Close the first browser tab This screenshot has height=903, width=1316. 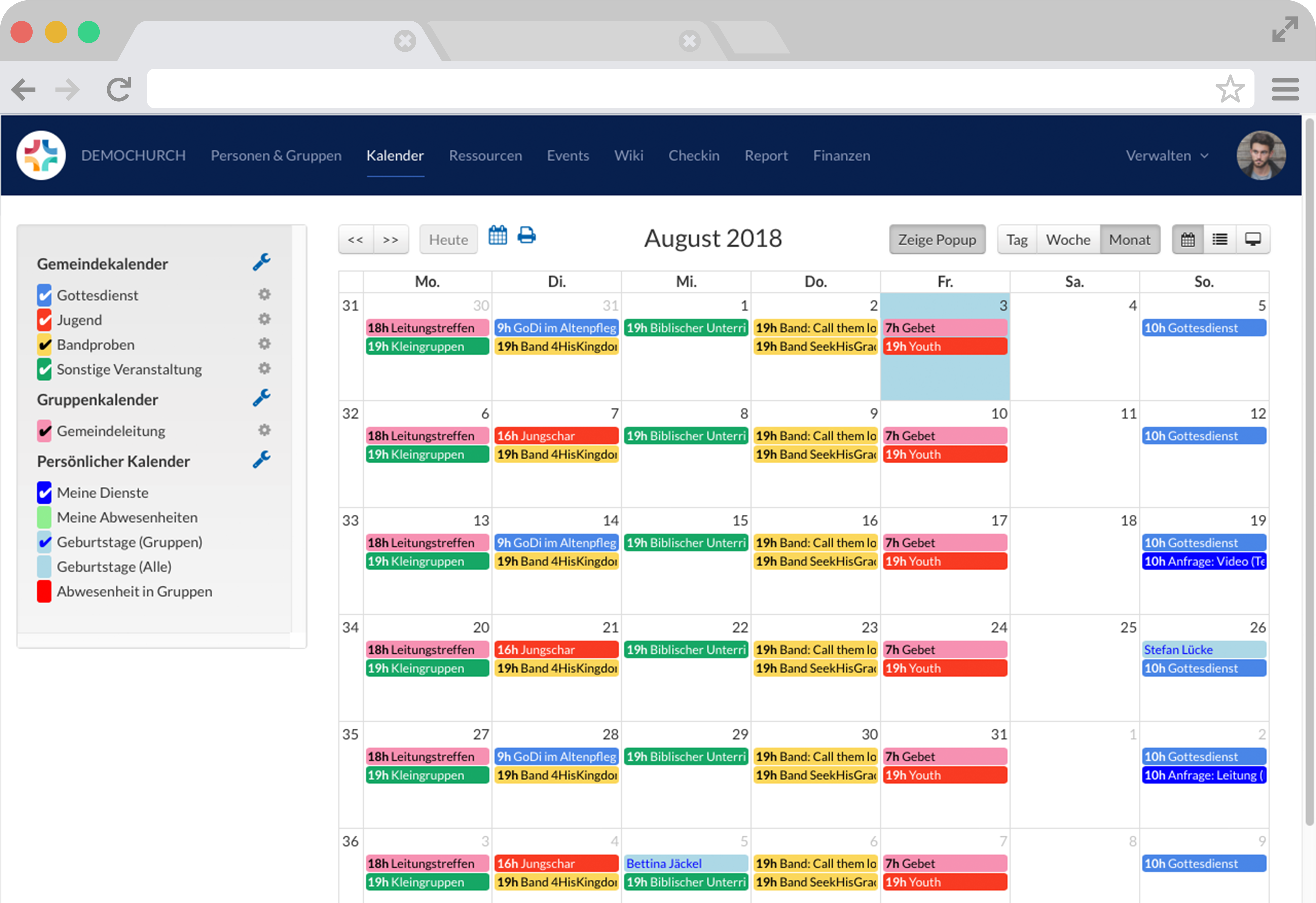pos(405,41)
